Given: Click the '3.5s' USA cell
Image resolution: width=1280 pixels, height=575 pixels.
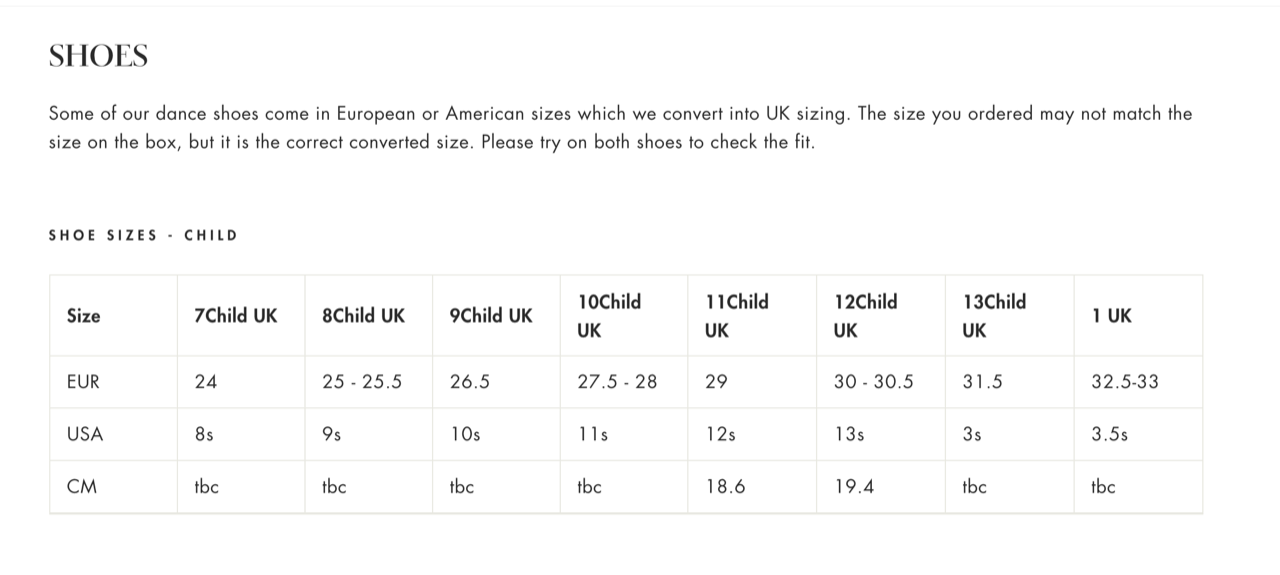Looking at the screenshot, I should (x=1110, y=435).
